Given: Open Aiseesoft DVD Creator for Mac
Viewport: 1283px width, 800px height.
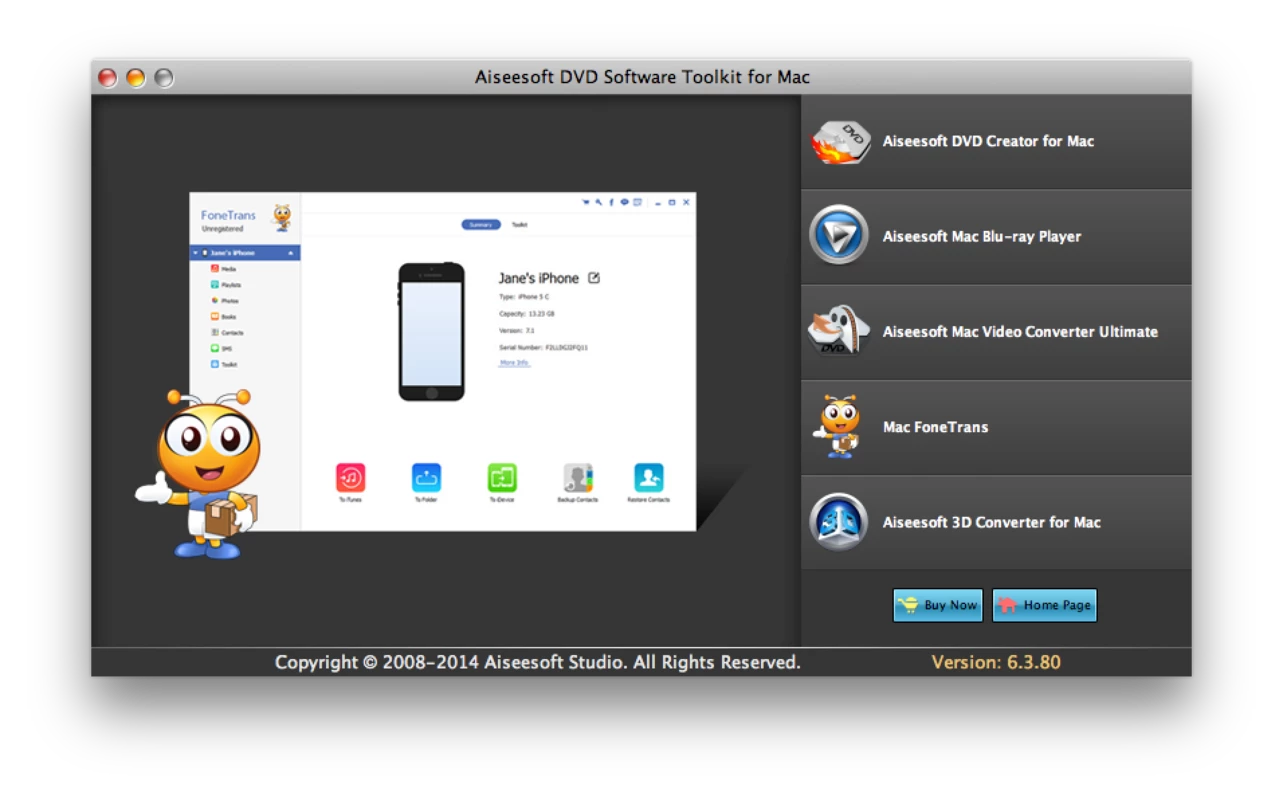Looking at the screenshot, I should point(996,142).
